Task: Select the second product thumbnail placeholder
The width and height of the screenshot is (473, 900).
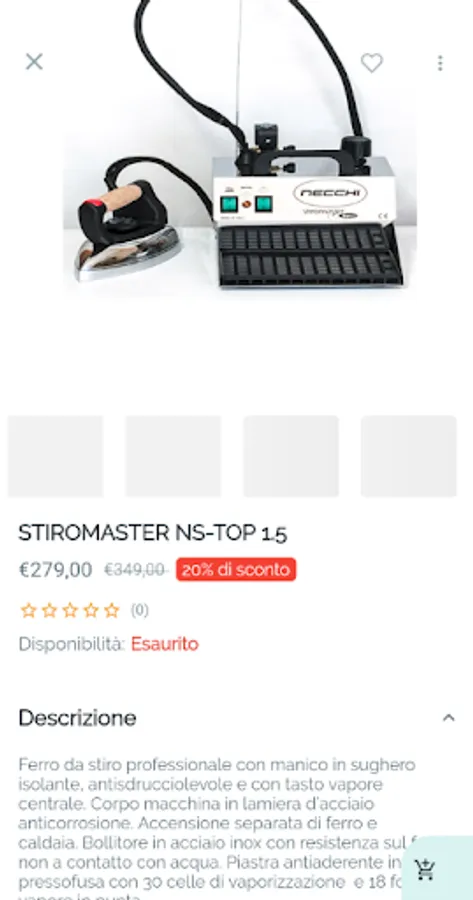Action: click(x=173, y=456)
